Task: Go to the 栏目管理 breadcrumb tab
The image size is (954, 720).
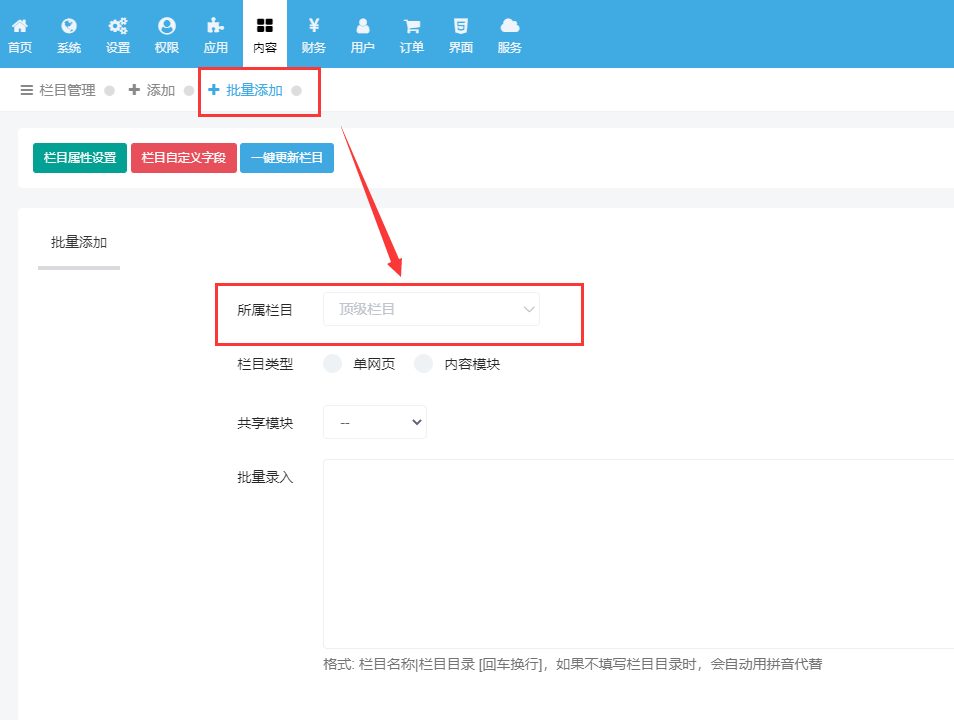Action: (67, 90)
